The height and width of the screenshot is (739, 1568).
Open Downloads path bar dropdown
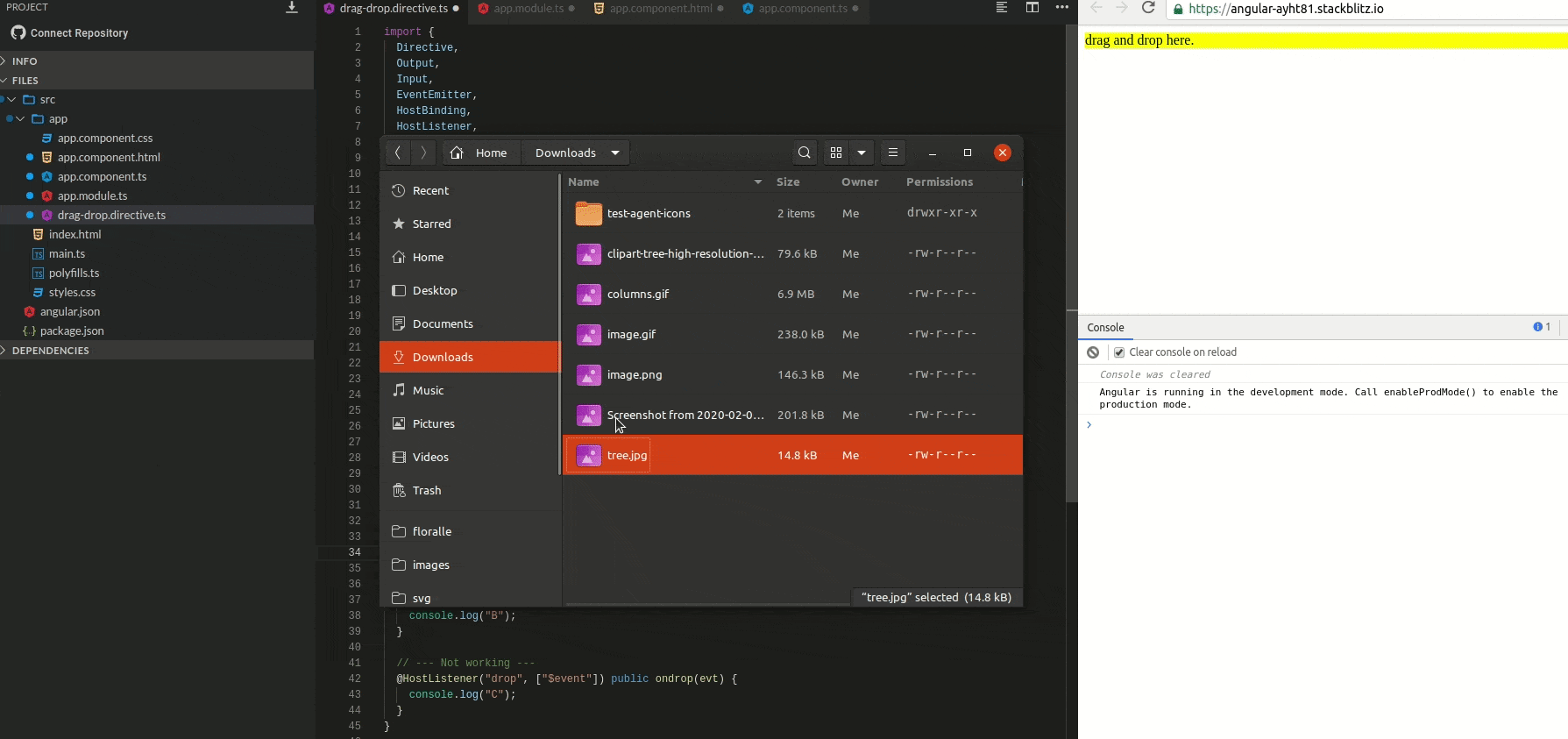615,153
